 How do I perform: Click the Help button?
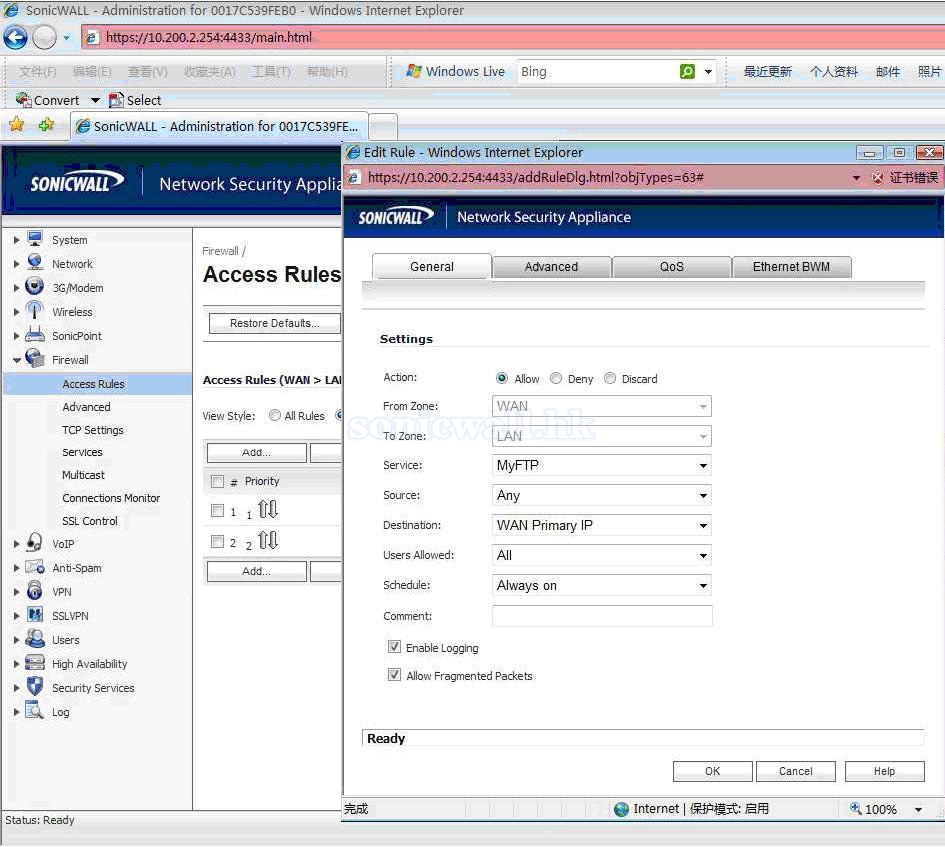point(884,771)
